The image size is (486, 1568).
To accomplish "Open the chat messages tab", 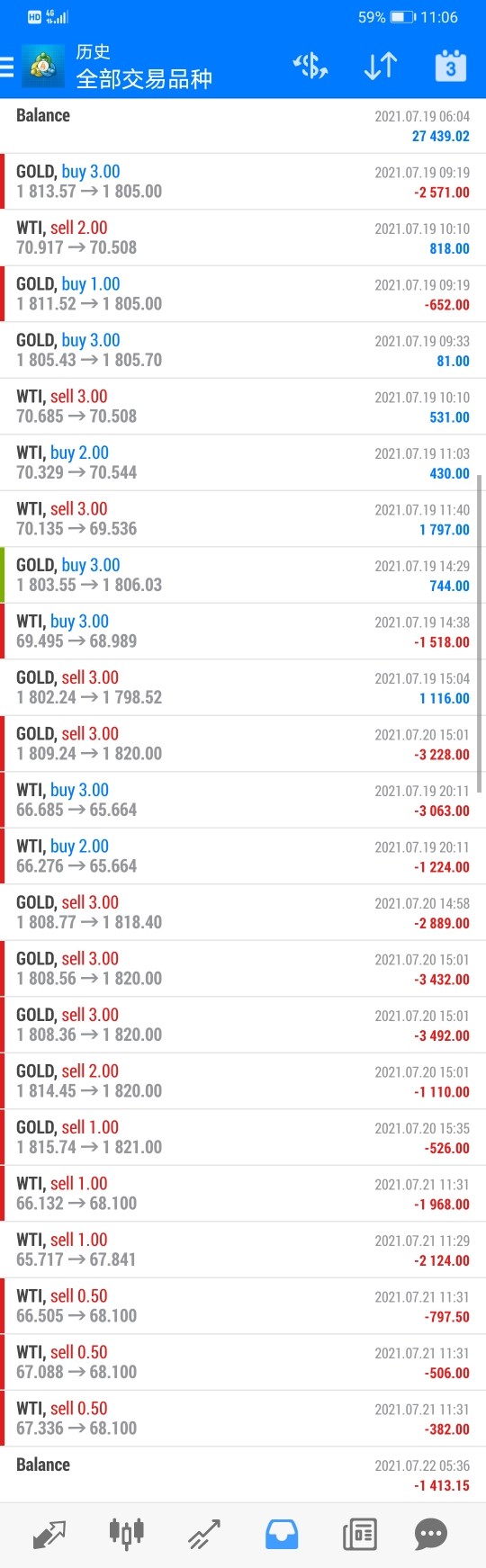I will (431, 1534).
